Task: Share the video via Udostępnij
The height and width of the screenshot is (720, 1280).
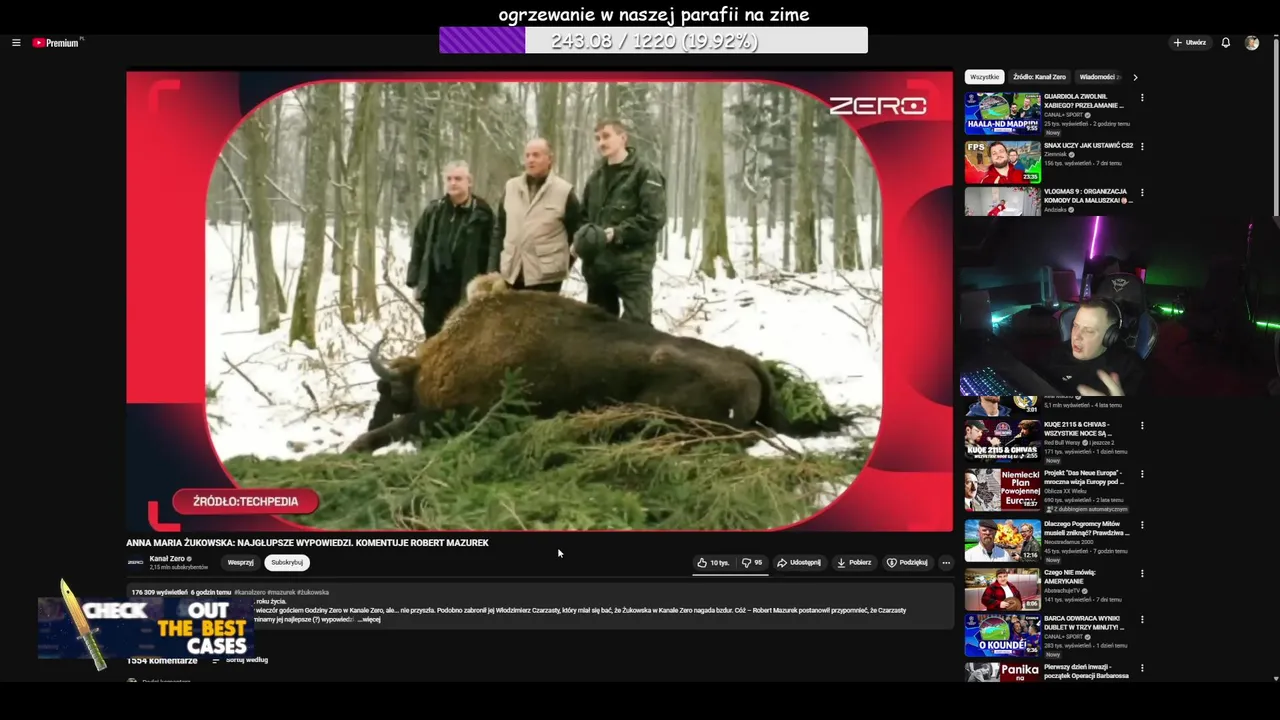Action: [x=799, y=563]
